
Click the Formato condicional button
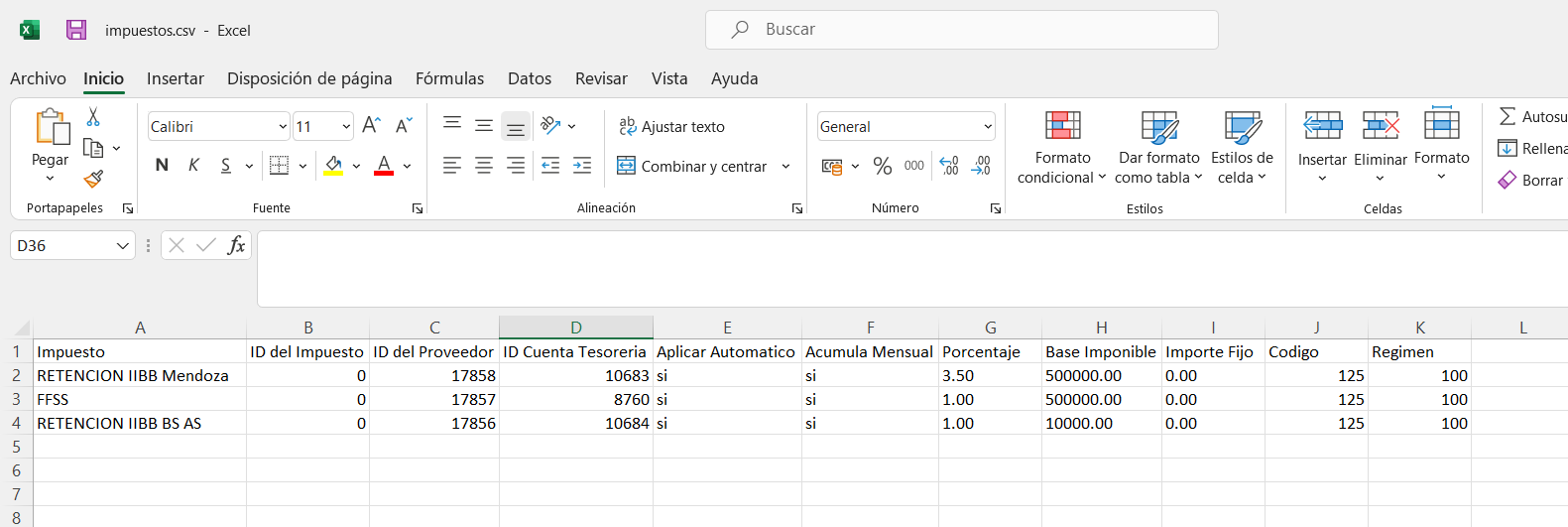pyautogui.click(x=1061, y=147)
